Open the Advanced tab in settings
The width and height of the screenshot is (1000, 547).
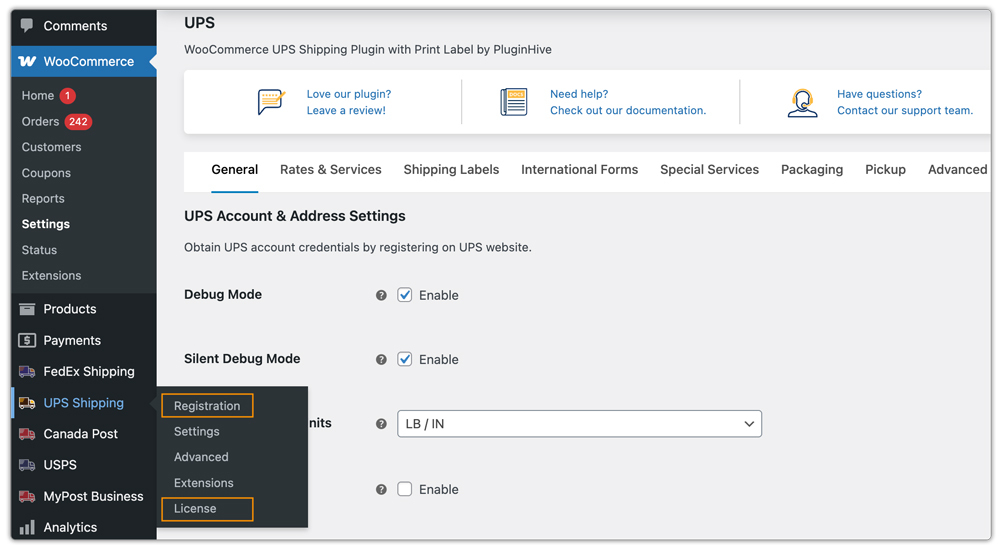tap(957, 170)
